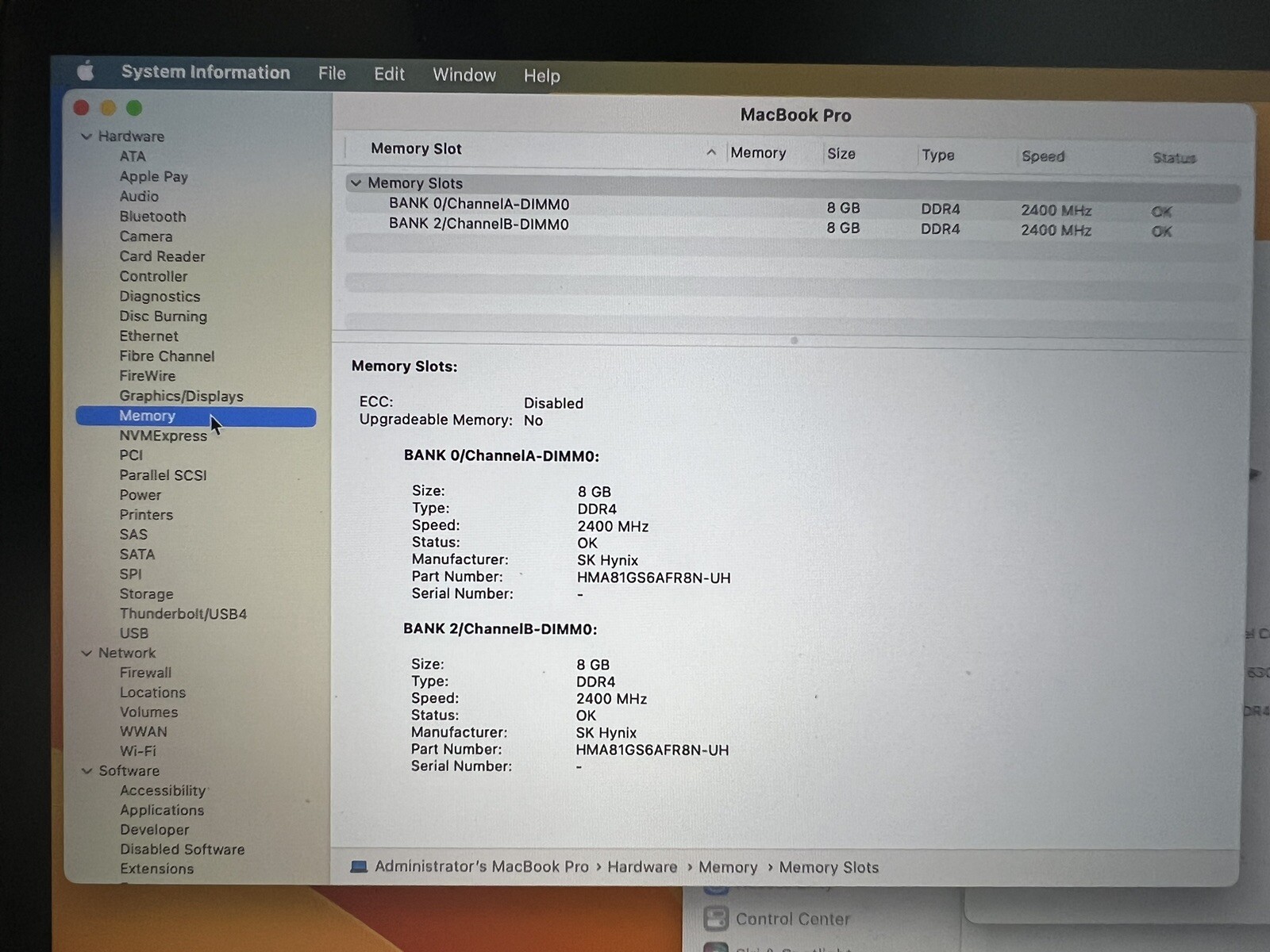Select PCI in the sidebar
The image size is (1270, 952).
[131, 455]
